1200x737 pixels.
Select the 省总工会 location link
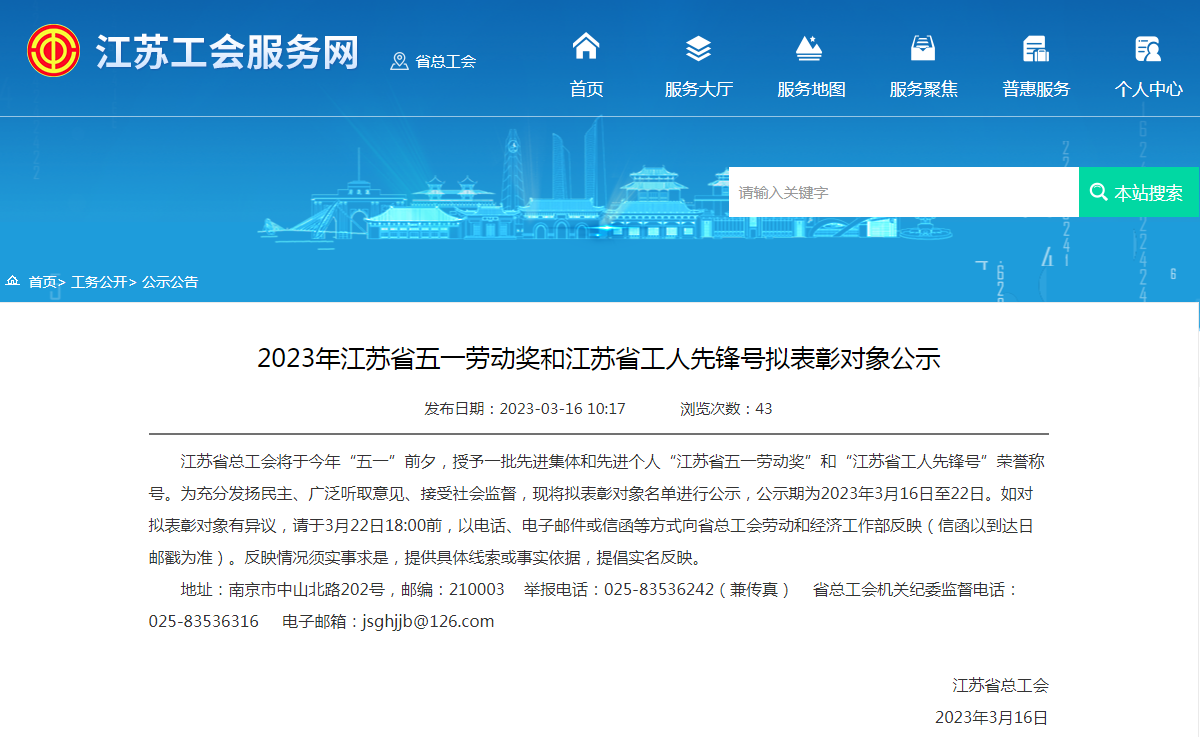pos(445,61)
